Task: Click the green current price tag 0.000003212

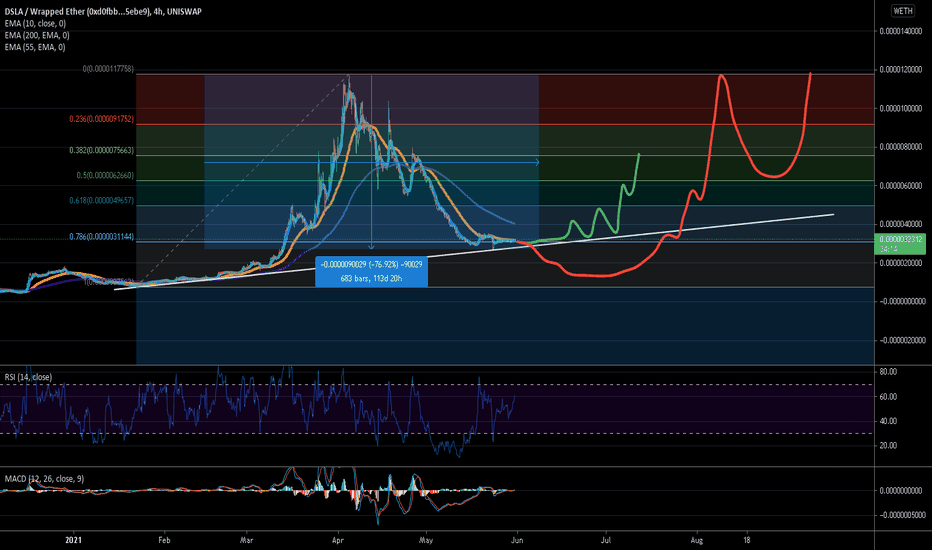Action: (900, 244)
